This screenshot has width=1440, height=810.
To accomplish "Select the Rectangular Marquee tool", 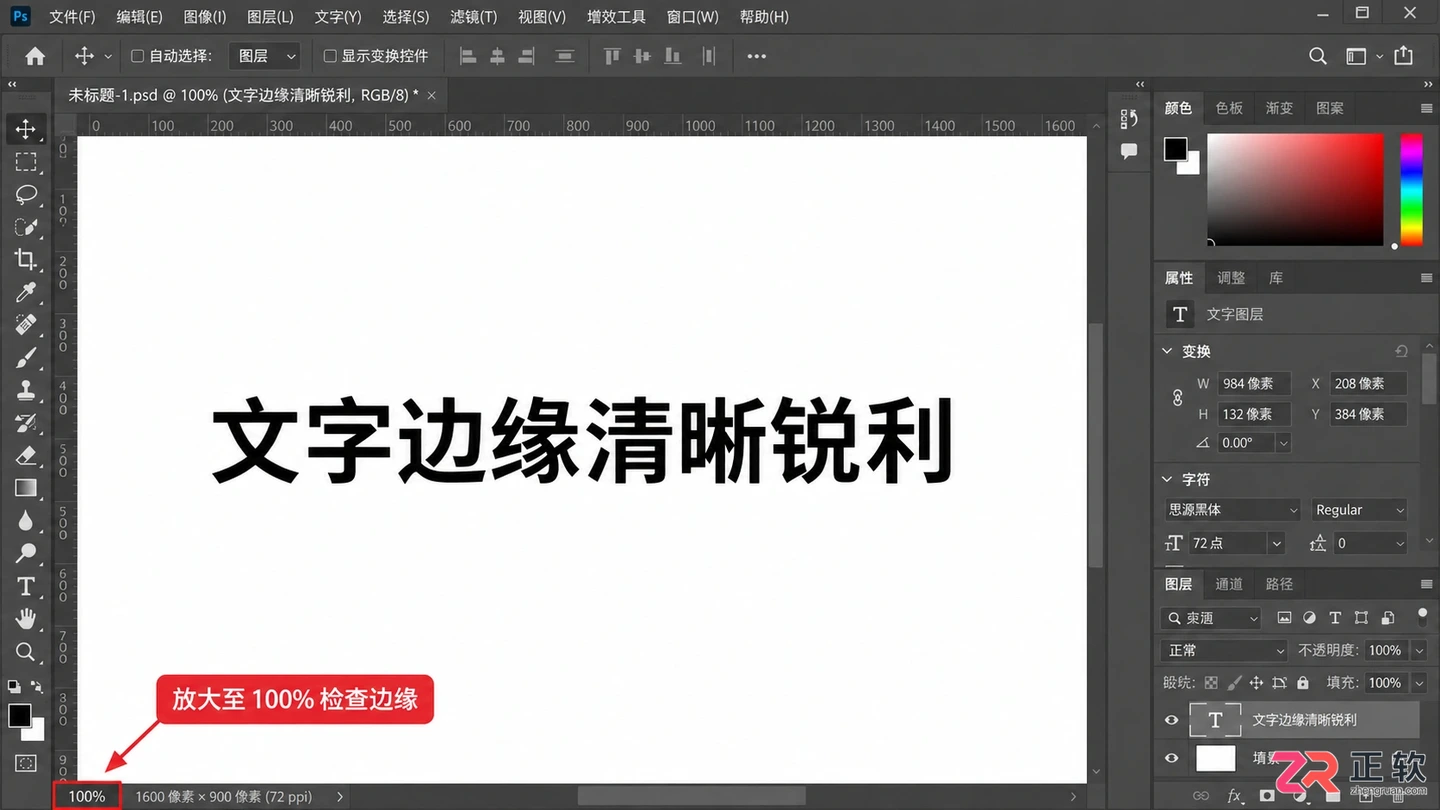I will coord(26,161).
